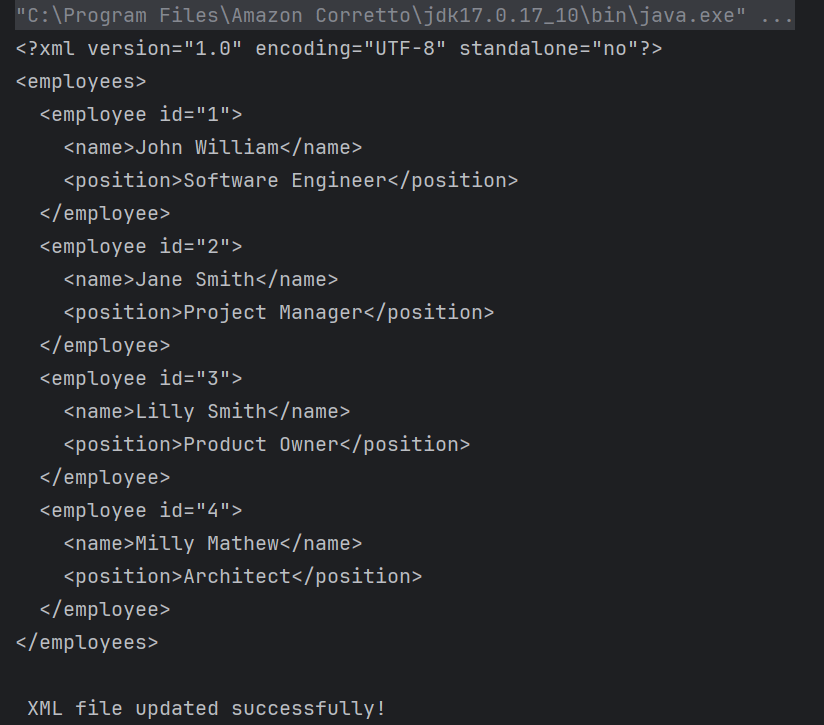Viewport: 824px width, 725px height.
Task: Click the Jane Smith name text
Action: pos(195,280)
